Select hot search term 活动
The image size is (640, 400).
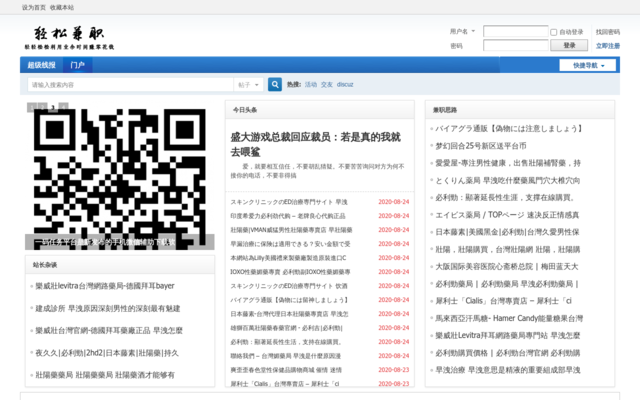tap(311, 84)
